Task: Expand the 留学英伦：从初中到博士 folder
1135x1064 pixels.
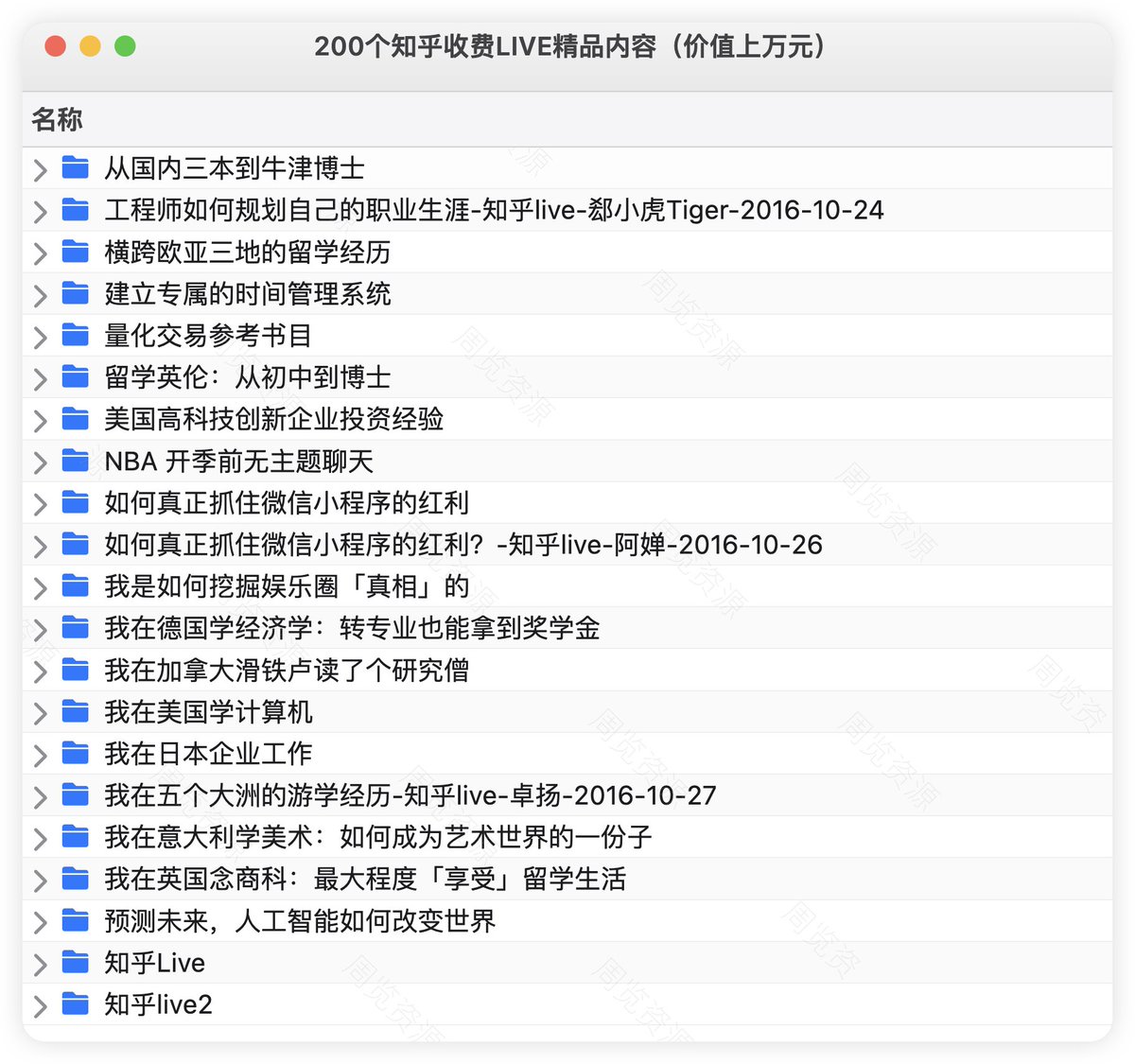Action: point(40,379)
